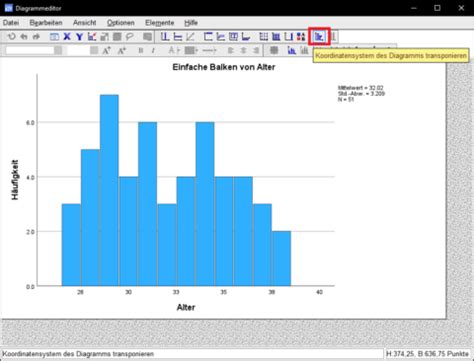474x361 pixels.
Task: Add a horizontal Y-axis reference line
Action: 178,37
